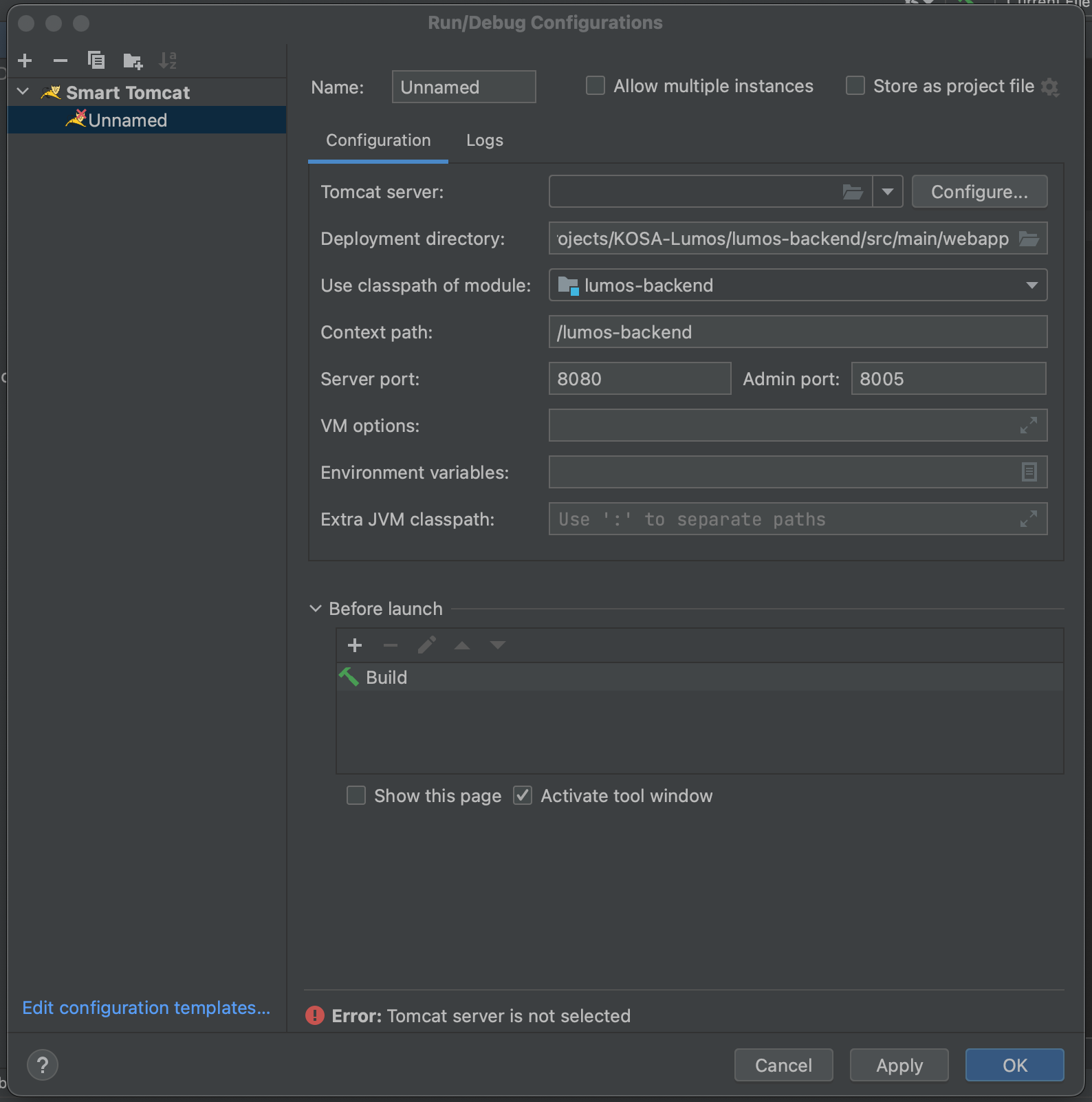Copy the selected configuration

(x=96, y=61)
